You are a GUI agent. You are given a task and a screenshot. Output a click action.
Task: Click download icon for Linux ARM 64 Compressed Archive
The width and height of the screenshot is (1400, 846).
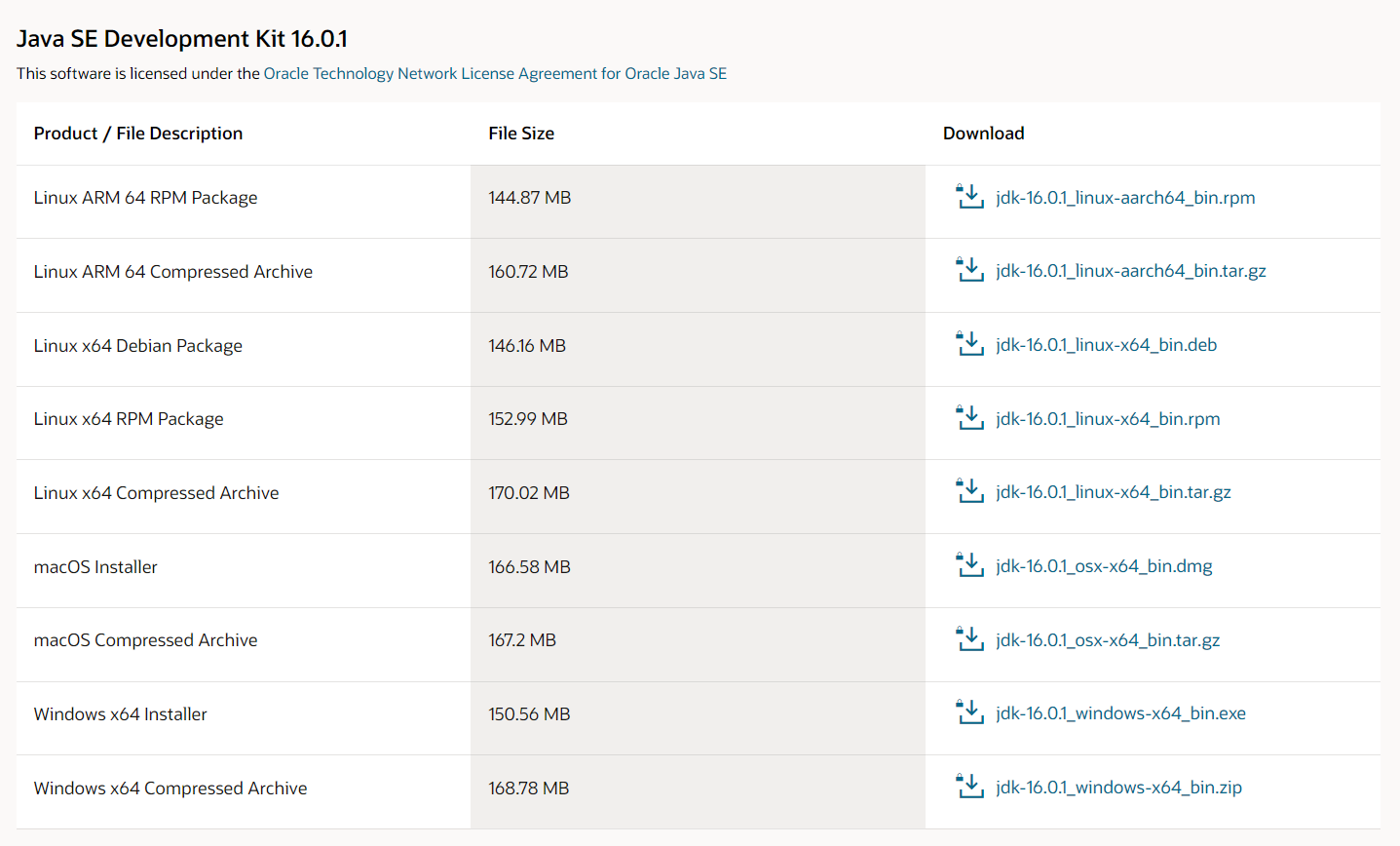tap(970, 270)
